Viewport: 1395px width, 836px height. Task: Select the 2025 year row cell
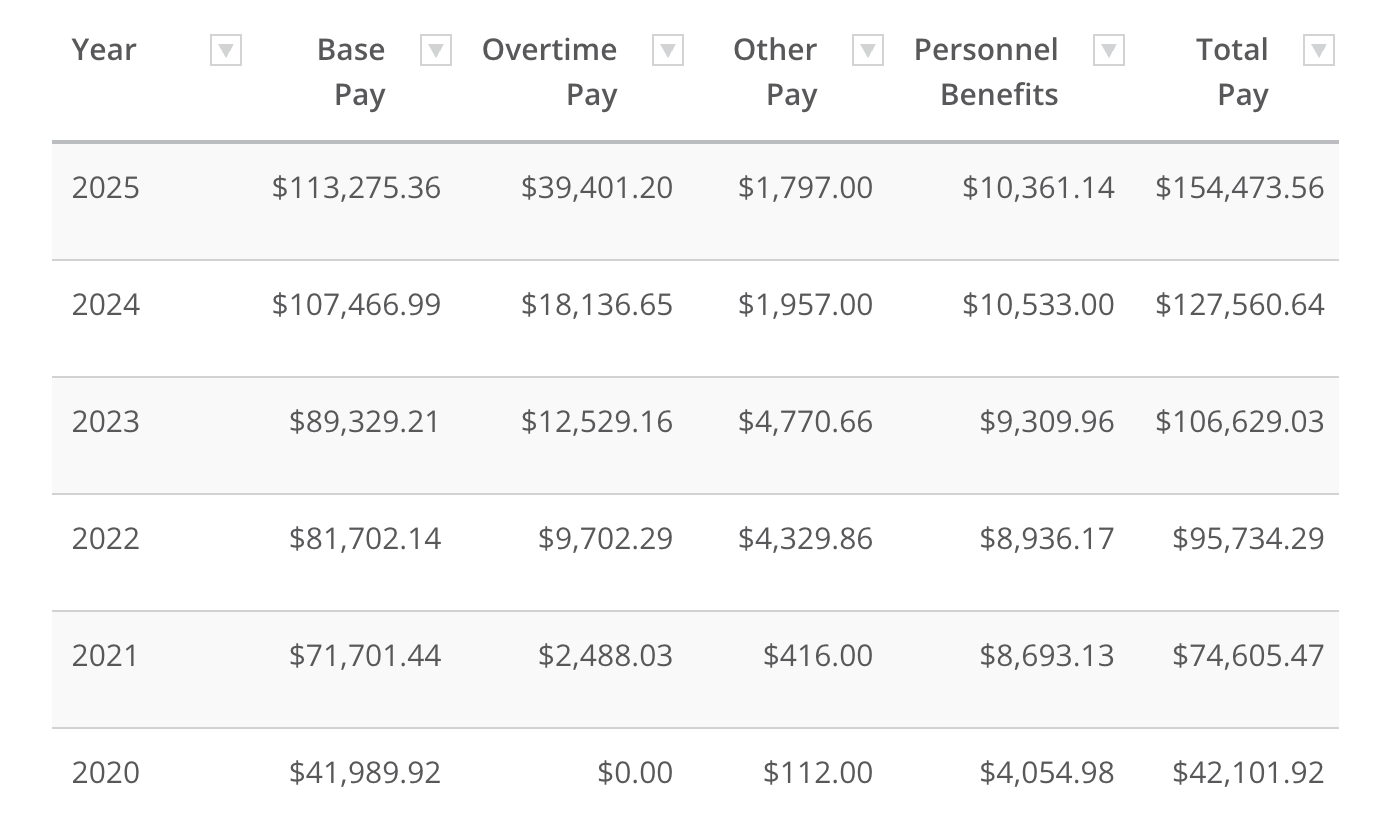click(x=106, y=188)
